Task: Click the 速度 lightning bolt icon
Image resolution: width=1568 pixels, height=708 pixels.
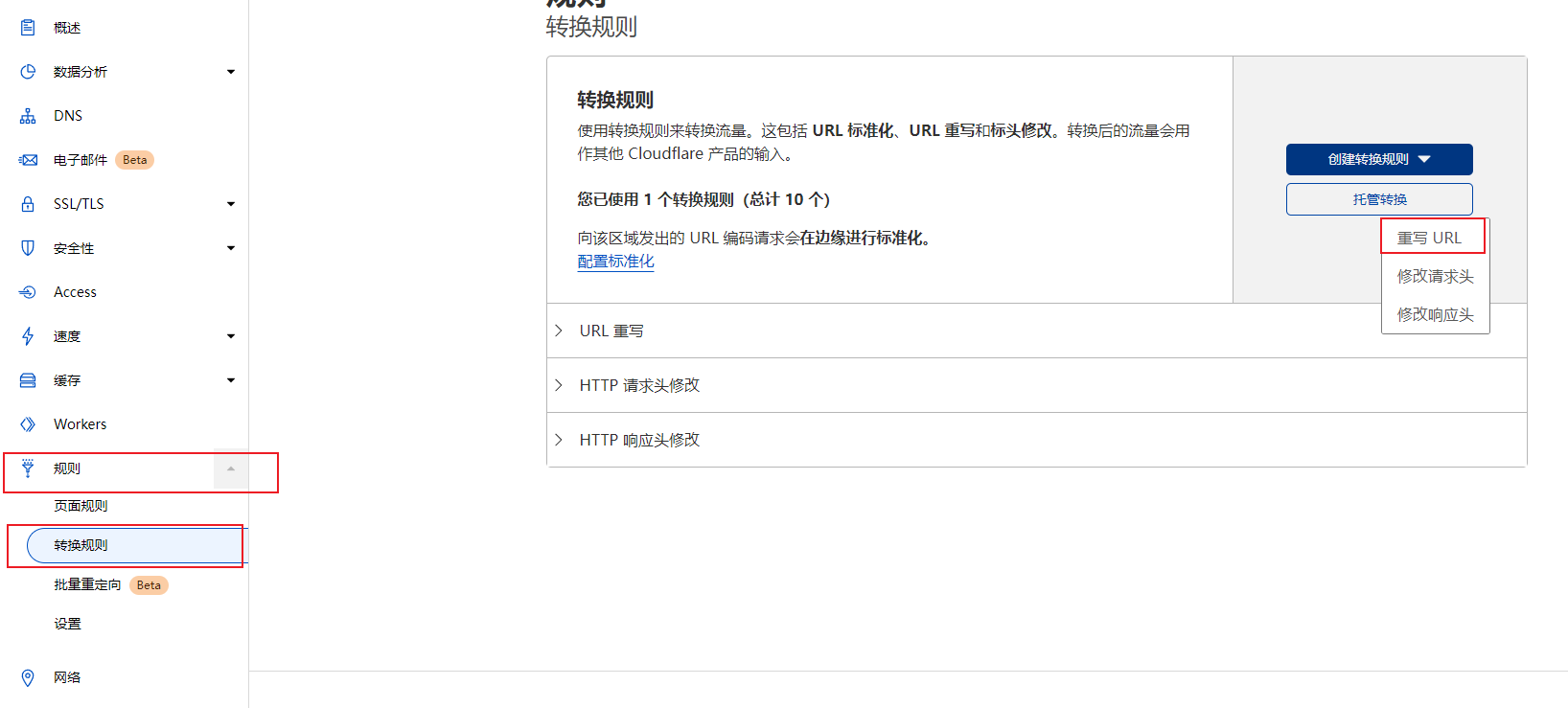Action: (x=28, y=336)
